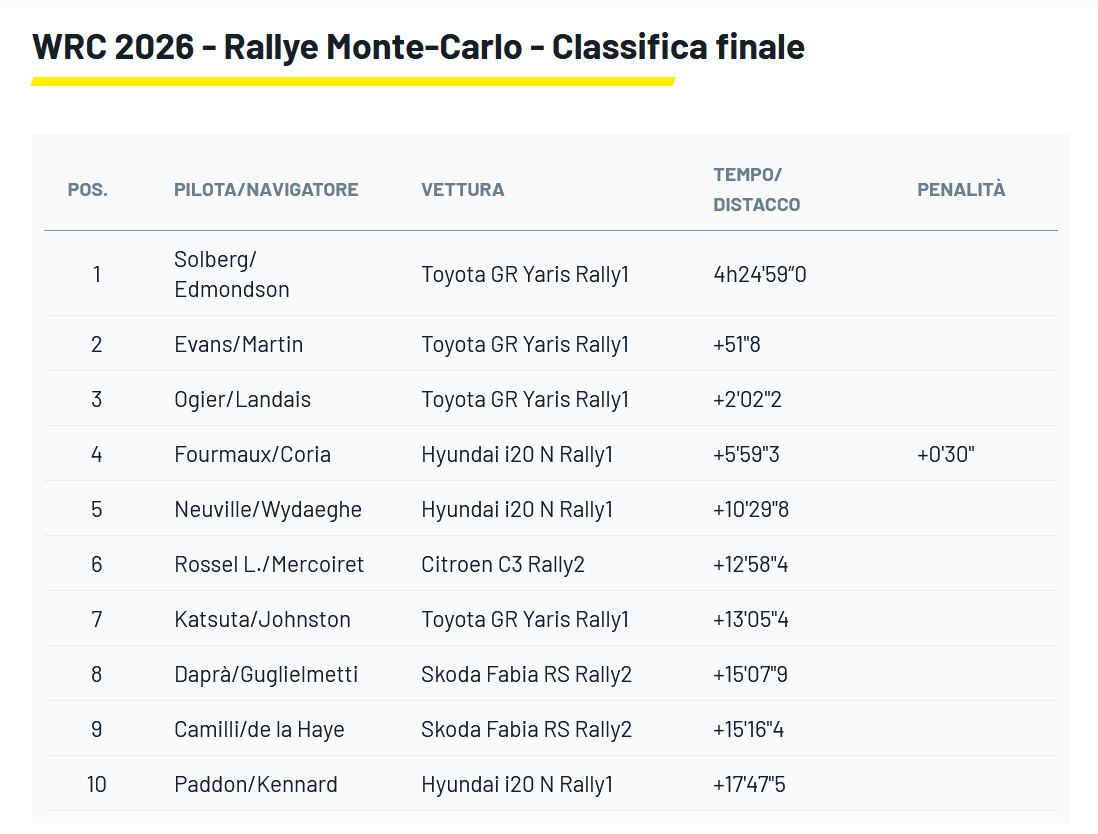The height and width of the screenshot is (834, 1098).
Task: Click the Paddon/Kennard entry in tenth
Action: 256,784
